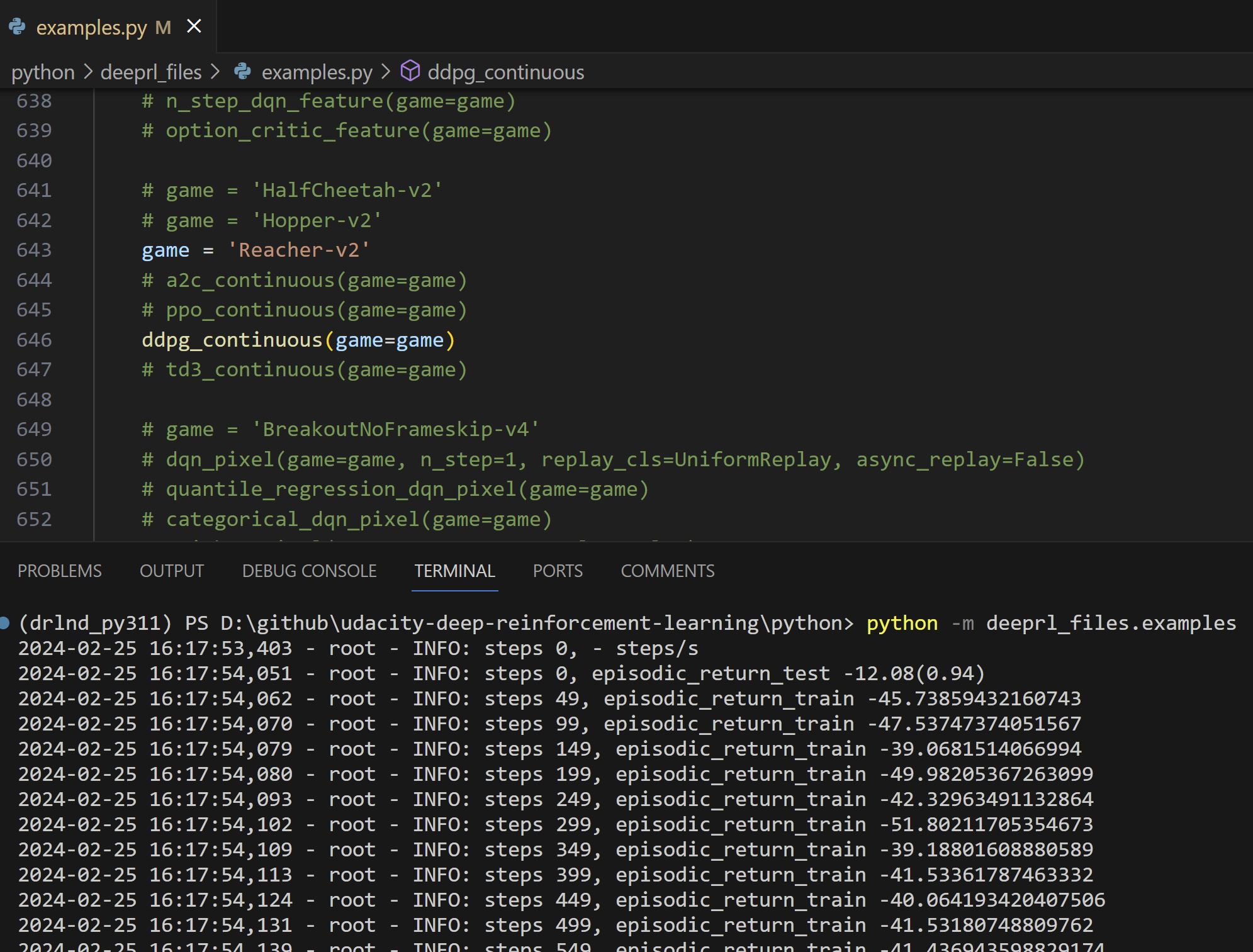Screen dimensions: 1253x952
Task: Click the ddpg_continuous symbol cube icon
Action: click(x=410, y=71)
